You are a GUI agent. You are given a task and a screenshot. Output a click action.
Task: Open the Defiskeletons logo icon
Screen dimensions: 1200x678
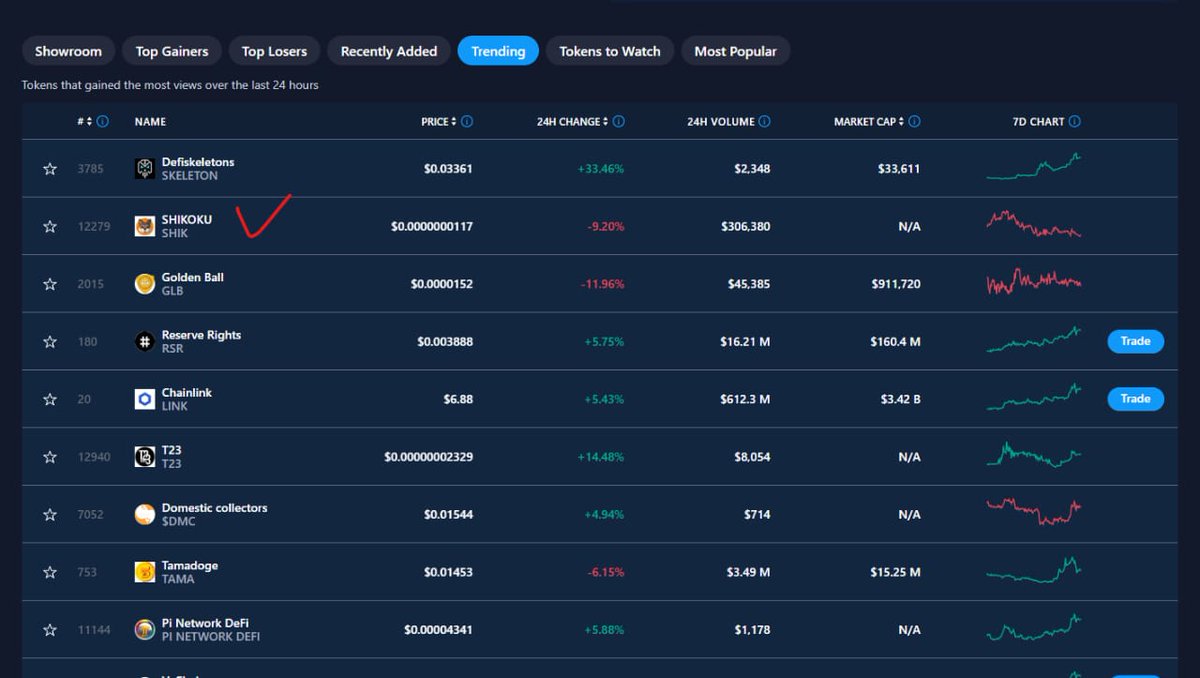(x=145, y=169)
